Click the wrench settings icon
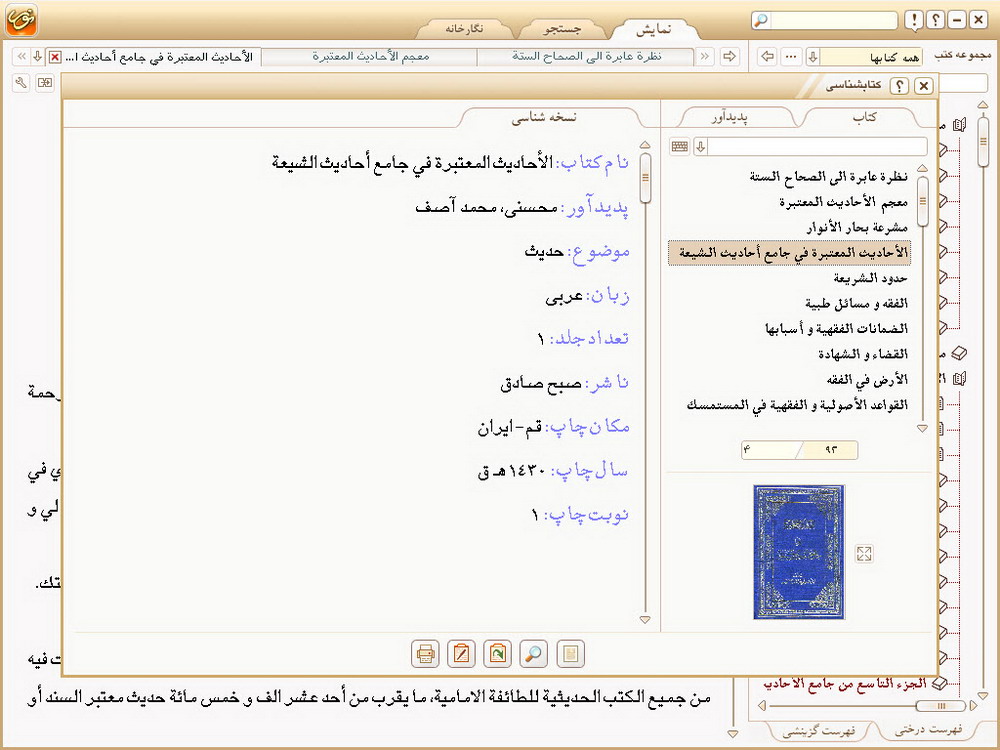The height and width of the screenshot is (750, 1000). tap(20, 83)
